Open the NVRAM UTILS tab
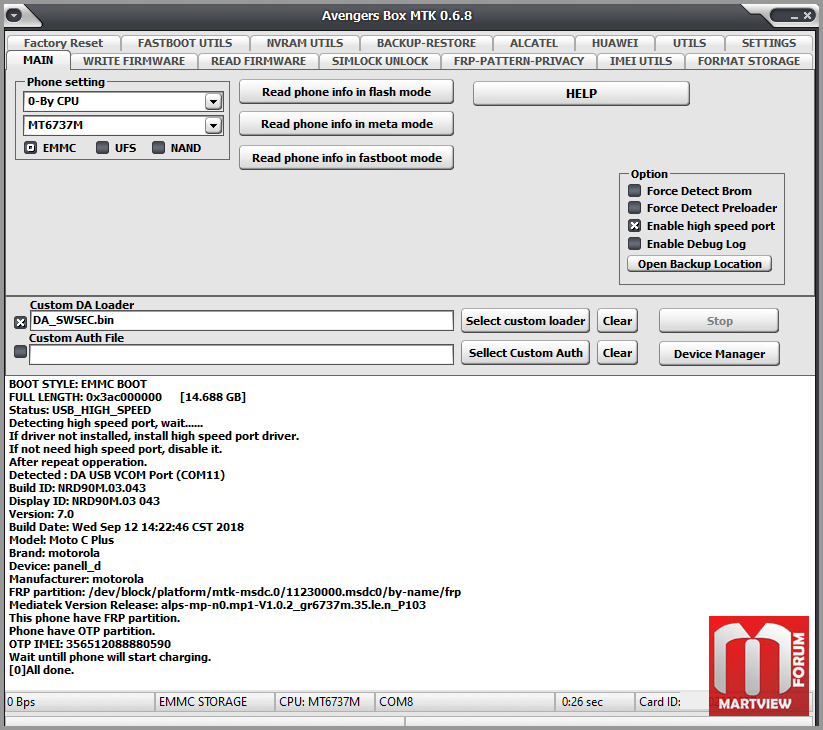This screenshot has width=823, height=730. point(304,43)
